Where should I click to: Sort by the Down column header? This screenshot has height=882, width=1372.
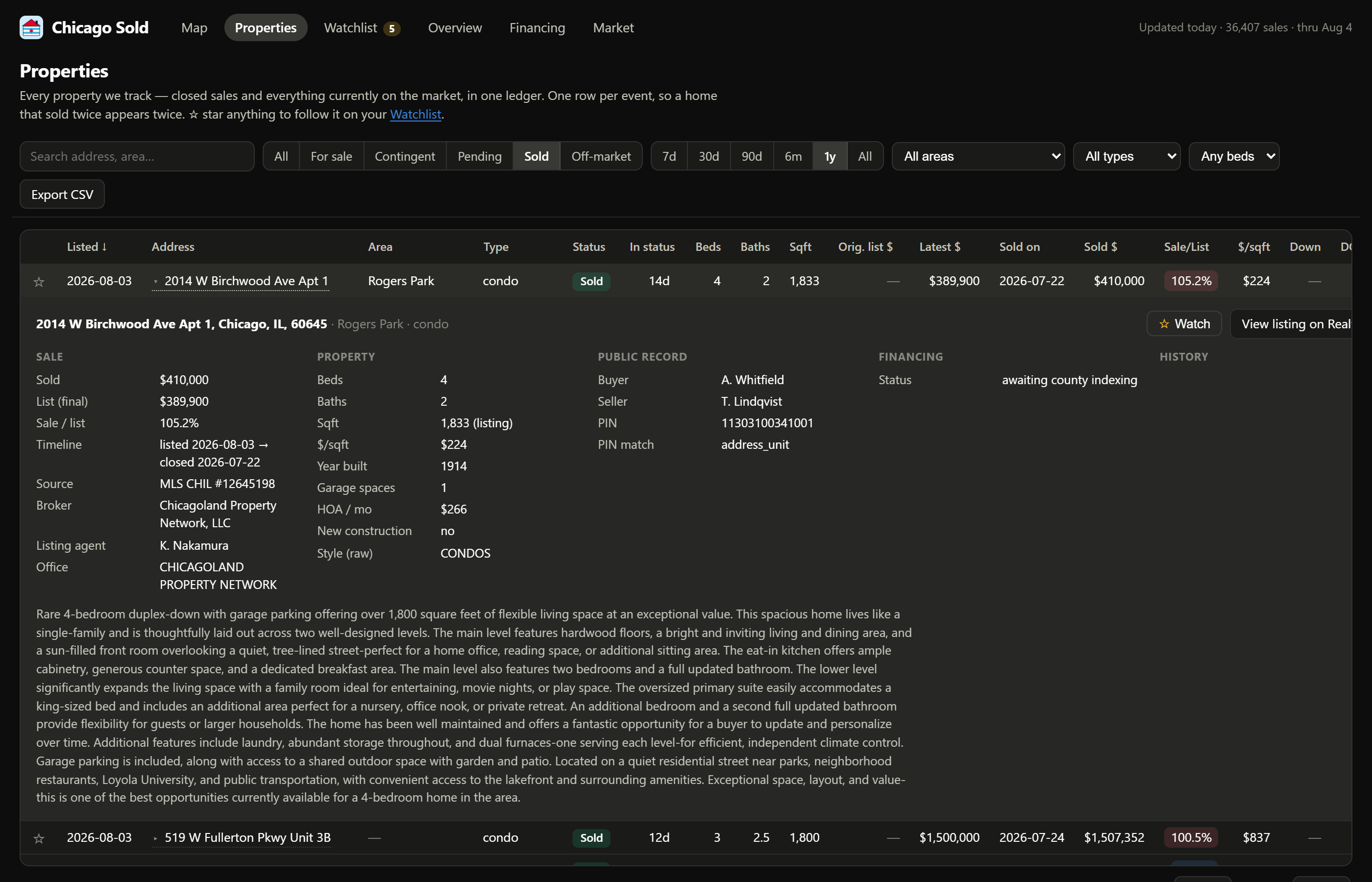(1305, 247)
